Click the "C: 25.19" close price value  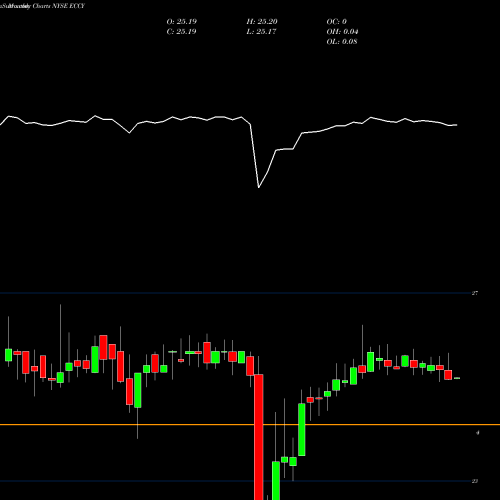tap(182, 32)
